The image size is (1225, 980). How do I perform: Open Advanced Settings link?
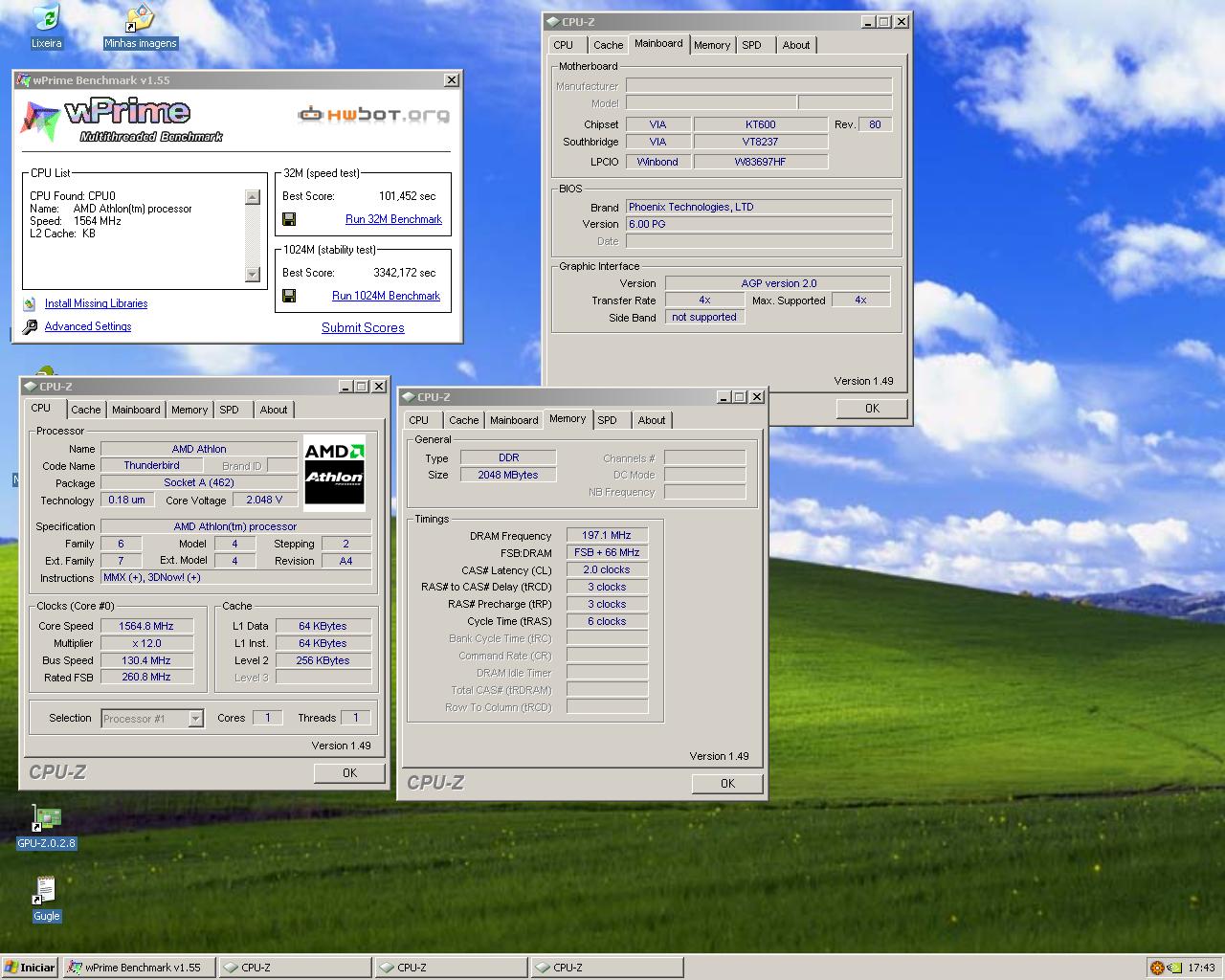88,326
